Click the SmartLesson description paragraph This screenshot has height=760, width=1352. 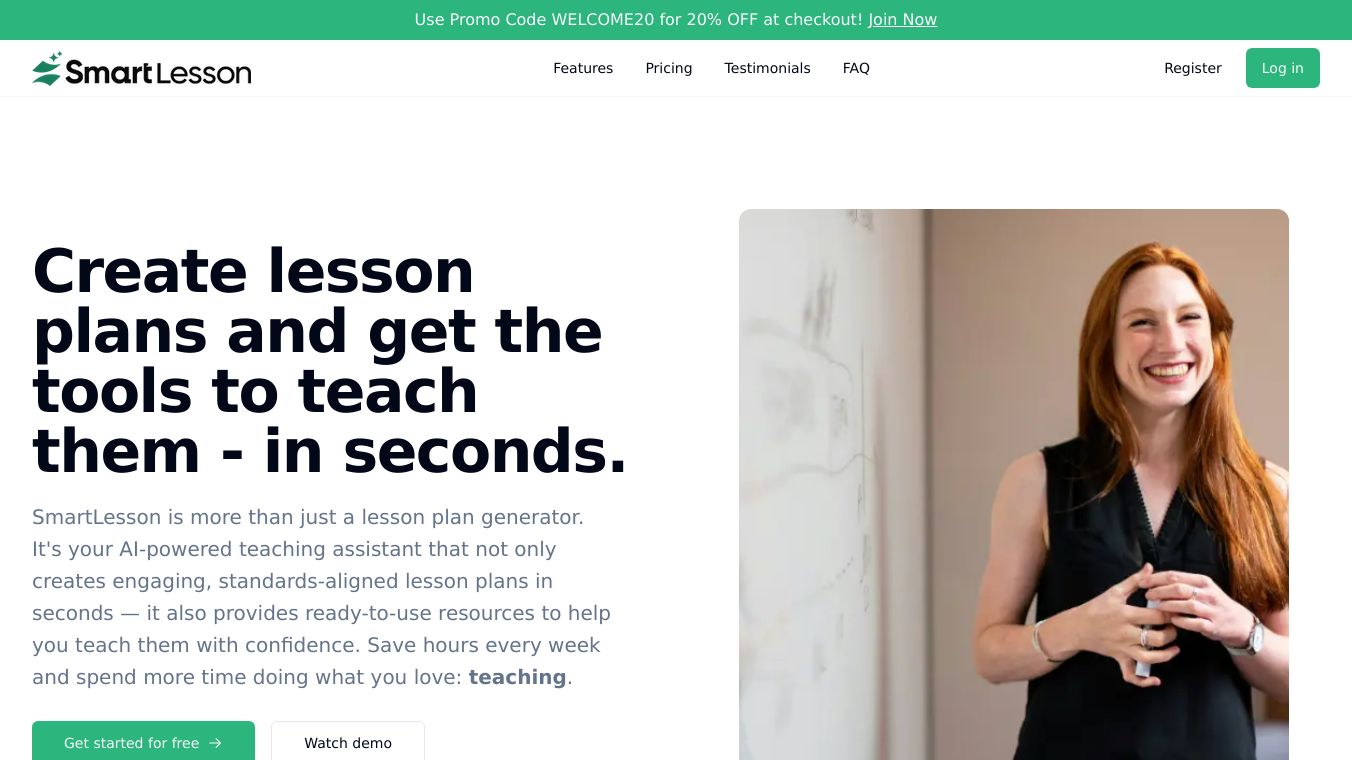(322, 597)
